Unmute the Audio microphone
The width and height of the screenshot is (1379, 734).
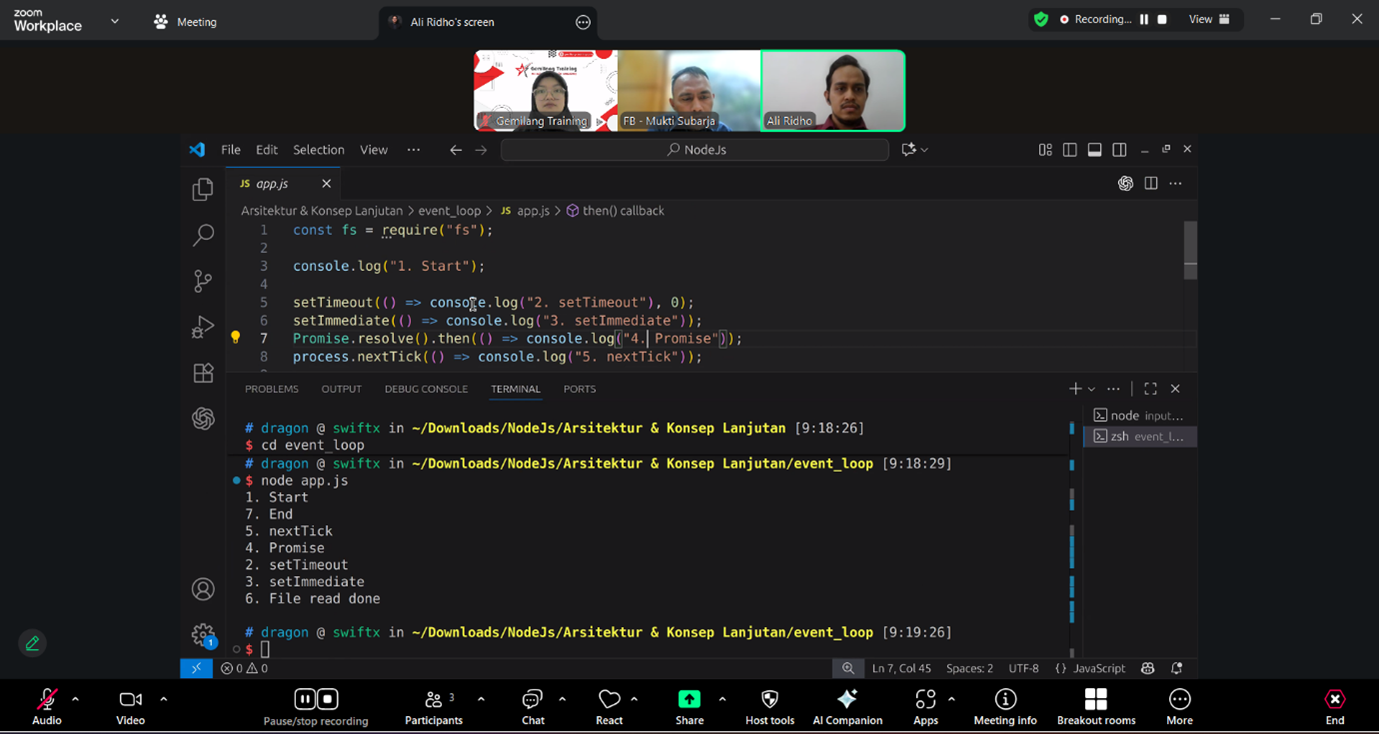[46, 699]
